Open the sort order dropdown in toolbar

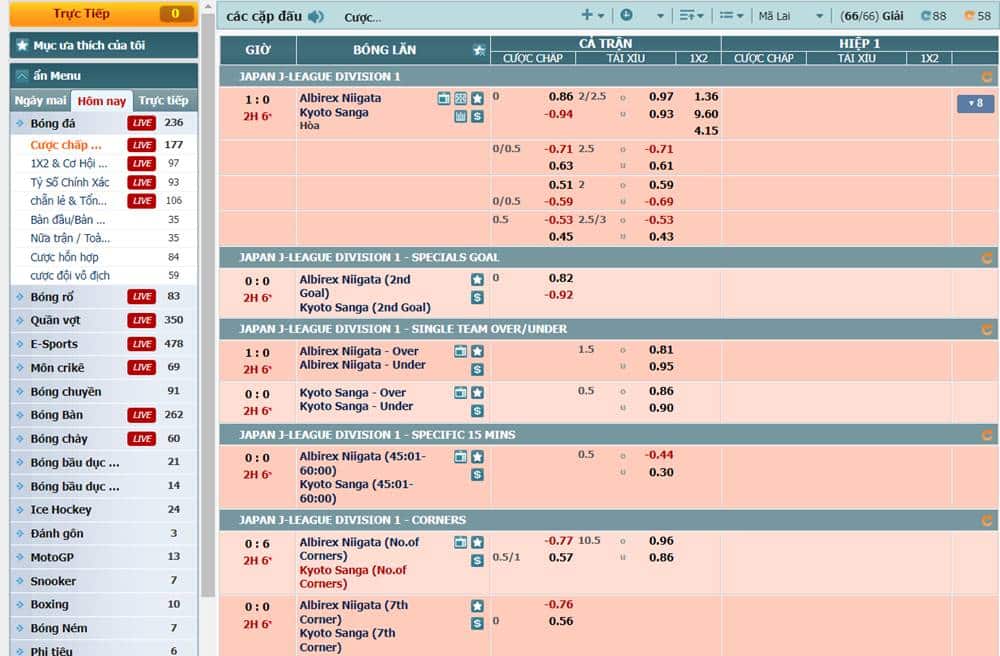pyautogui.click(x=691, y=15)
